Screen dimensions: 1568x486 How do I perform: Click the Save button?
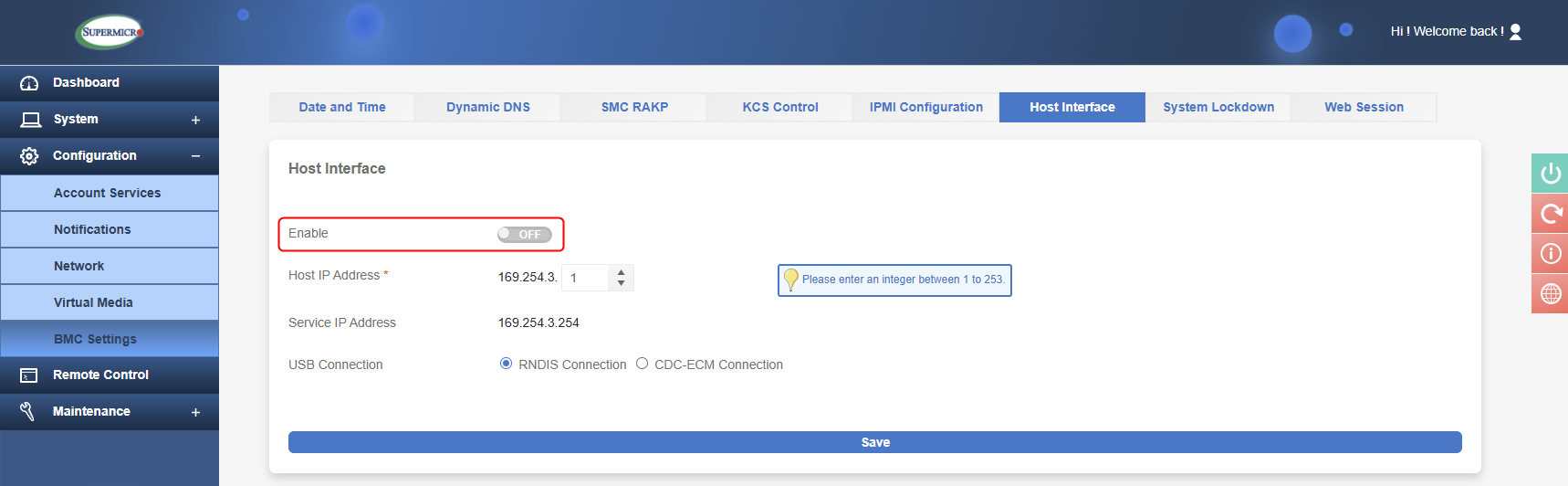pyautogui.click(x=874, y=442)
